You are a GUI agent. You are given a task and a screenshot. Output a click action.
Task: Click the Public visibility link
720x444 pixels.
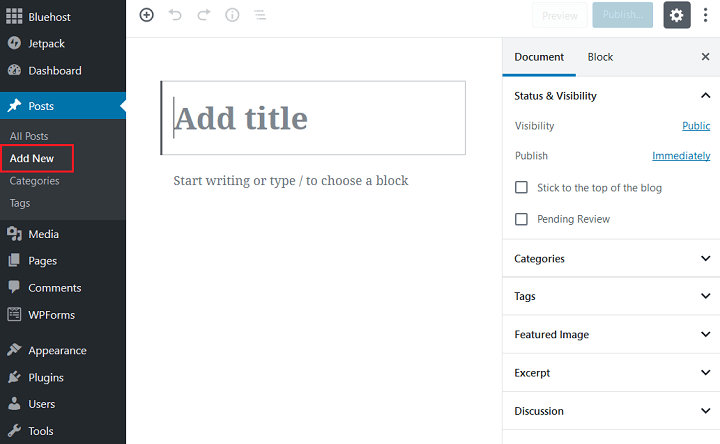coord(696,126)
